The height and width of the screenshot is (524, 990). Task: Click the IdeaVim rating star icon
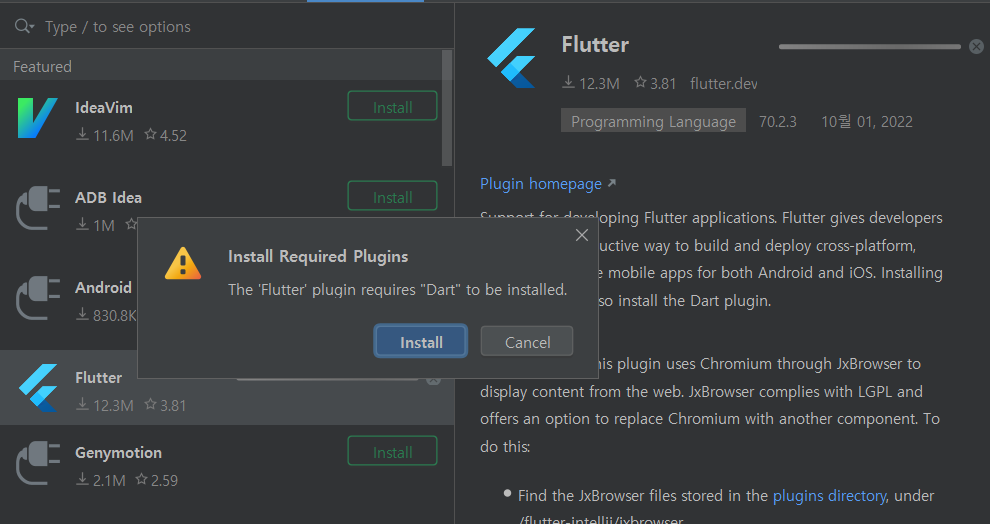150,134
